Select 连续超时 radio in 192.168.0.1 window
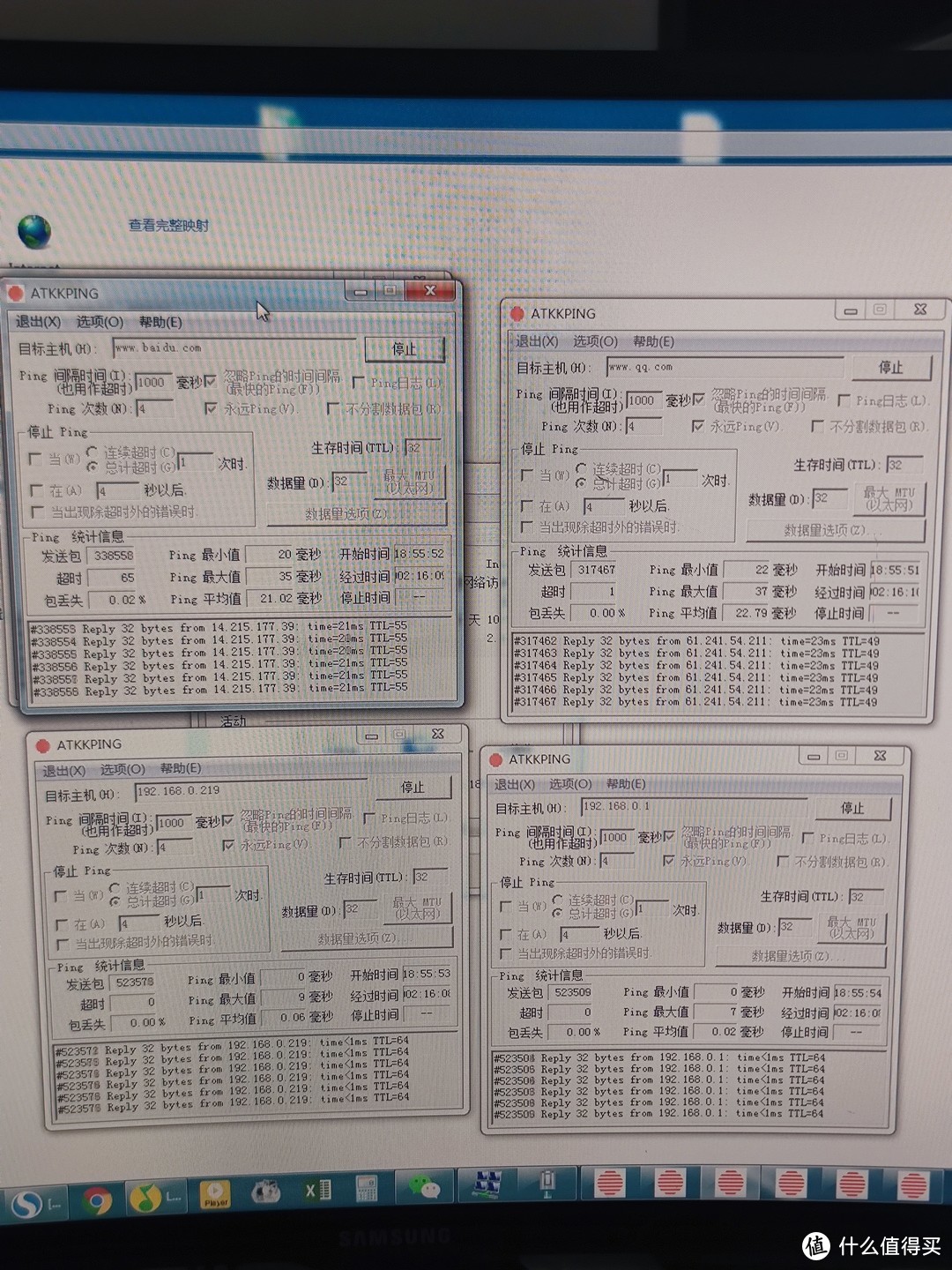The image size is (952, 1270). (557, 900)
